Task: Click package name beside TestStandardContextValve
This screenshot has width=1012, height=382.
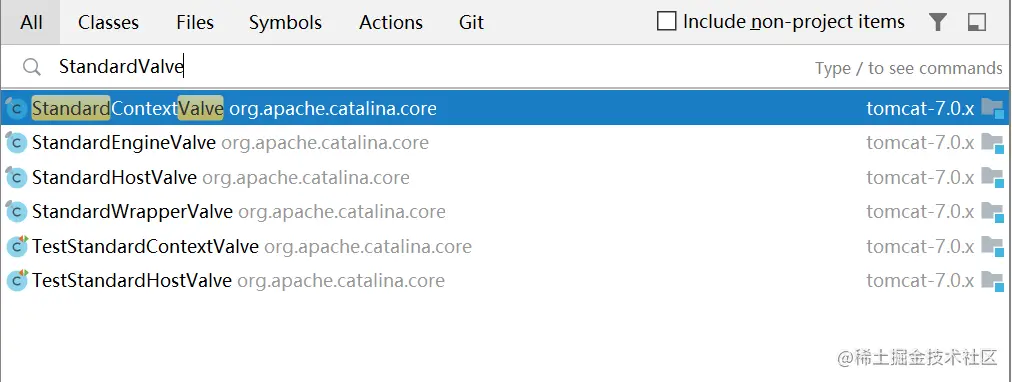Action: click(368, 246)
